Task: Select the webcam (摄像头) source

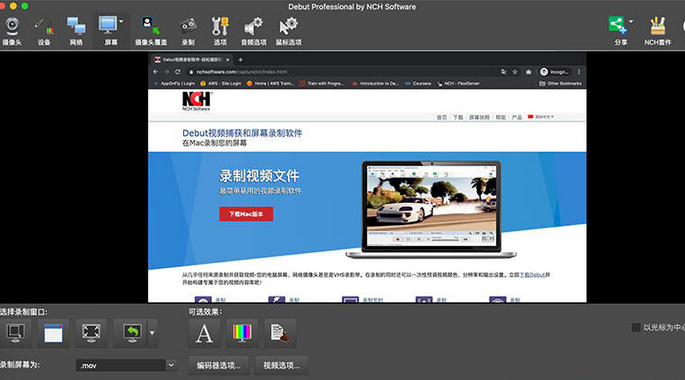Action: coord(12,31)
